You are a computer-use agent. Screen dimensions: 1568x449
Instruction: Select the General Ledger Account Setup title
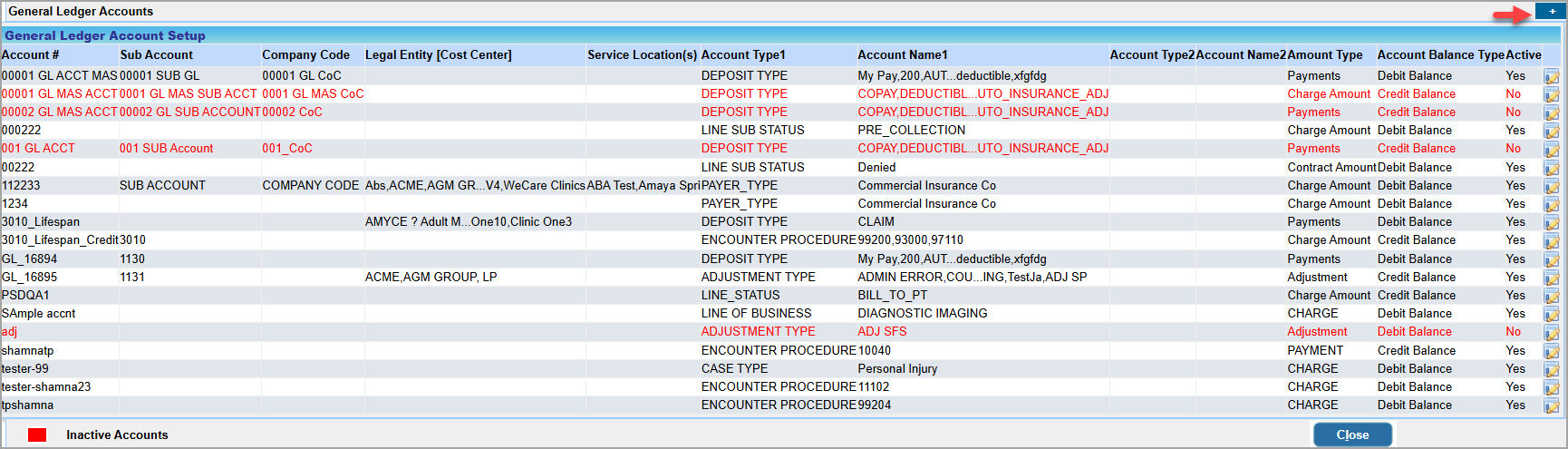point(105,36)
